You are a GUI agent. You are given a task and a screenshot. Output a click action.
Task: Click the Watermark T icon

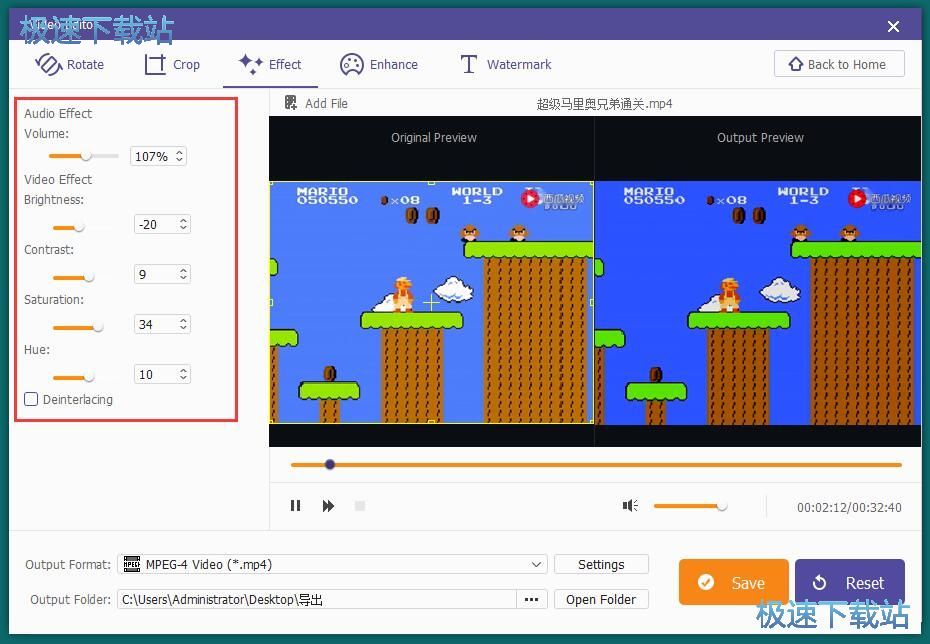pos(469,64)
